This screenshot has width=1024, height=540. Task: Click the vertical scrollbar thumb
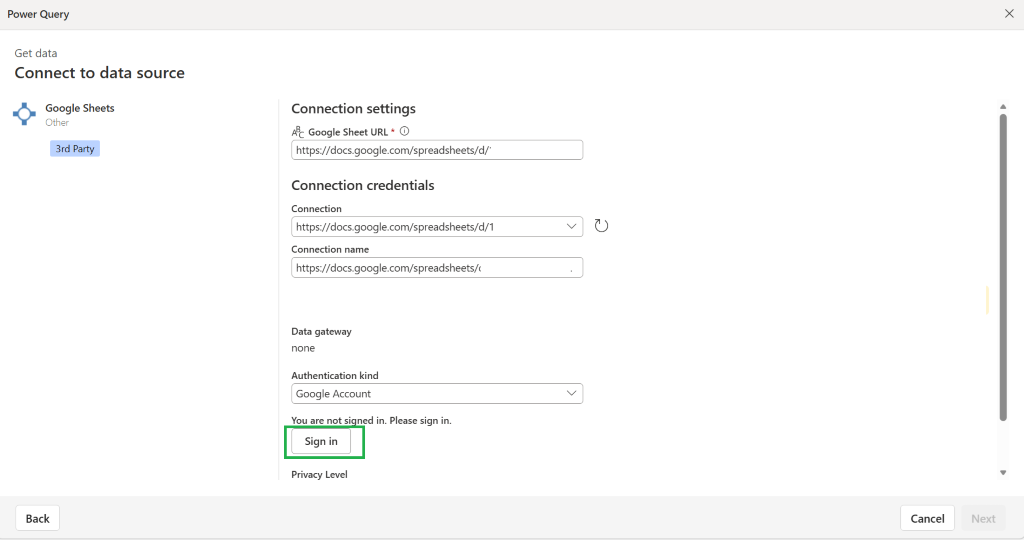(x=1003, y=268)
